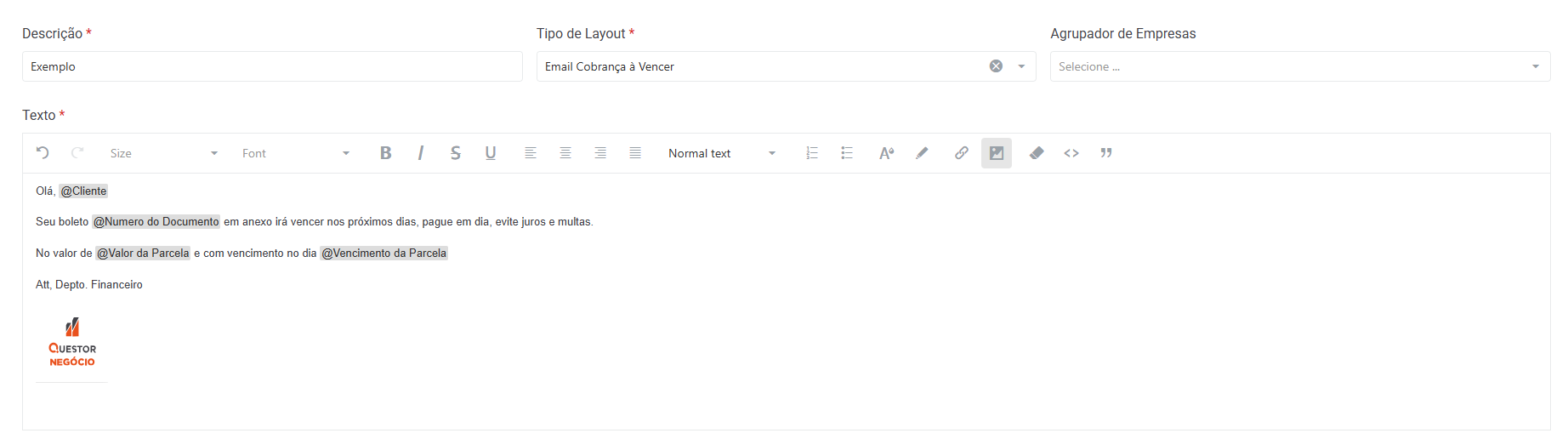The height and width of the screenshot is (439, 1568).
Task: Open the HTML code view
Action: [x=1071, y=153]
